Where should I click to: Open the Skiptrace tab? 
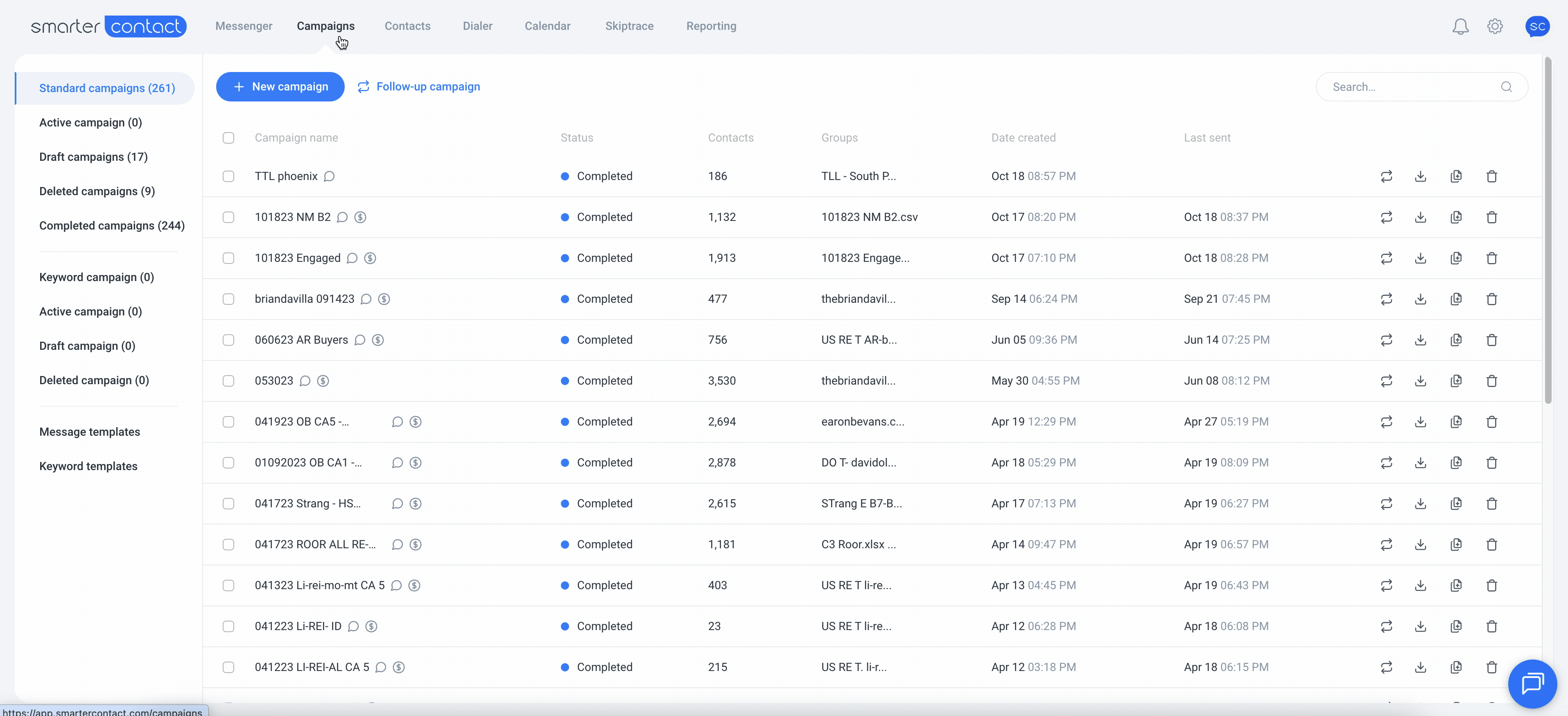click(x=629, y=26)
